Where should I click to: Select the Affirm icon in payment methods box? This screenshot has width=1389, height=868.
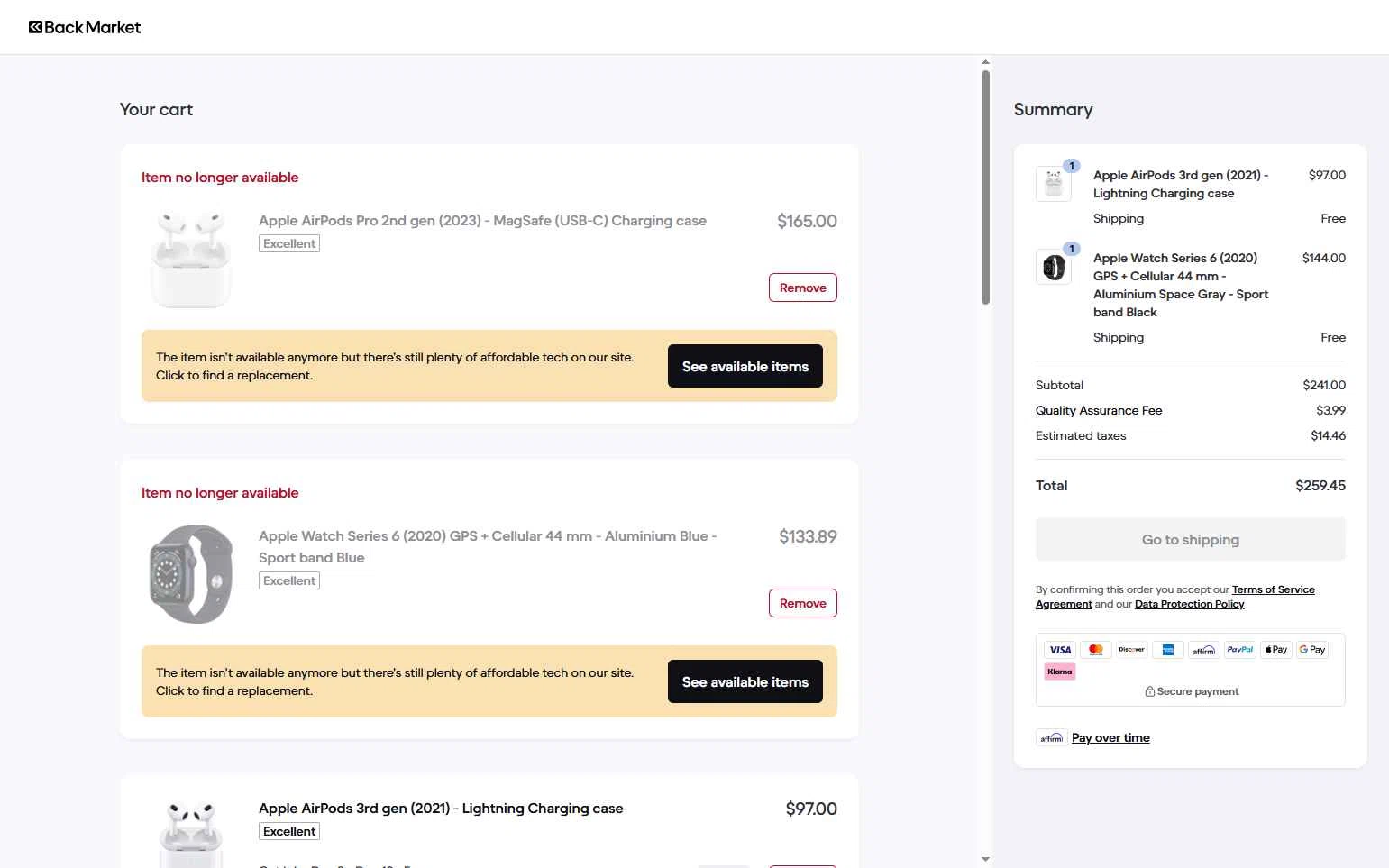(1204, 650)
